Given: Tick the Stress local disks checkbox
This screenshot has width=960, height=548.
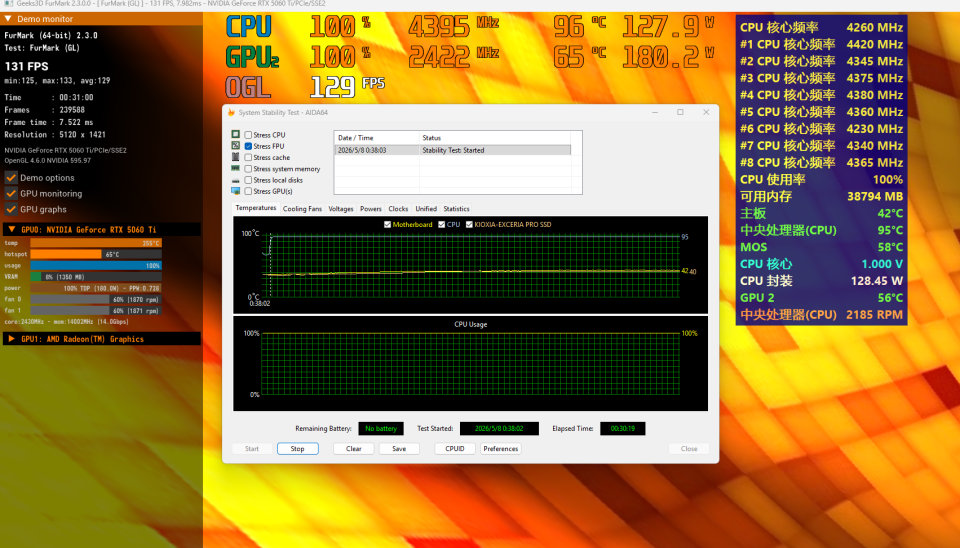Looking at the screenshot, I should click(248, 180).
